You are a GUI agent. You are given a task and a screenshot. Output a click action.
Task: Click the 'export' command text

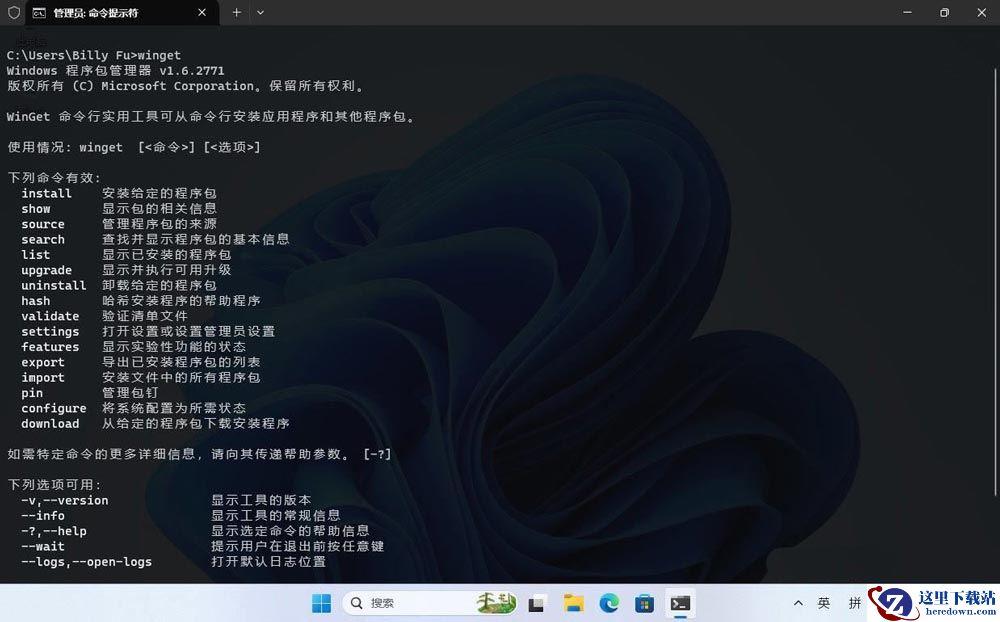[x=43, y=362]
